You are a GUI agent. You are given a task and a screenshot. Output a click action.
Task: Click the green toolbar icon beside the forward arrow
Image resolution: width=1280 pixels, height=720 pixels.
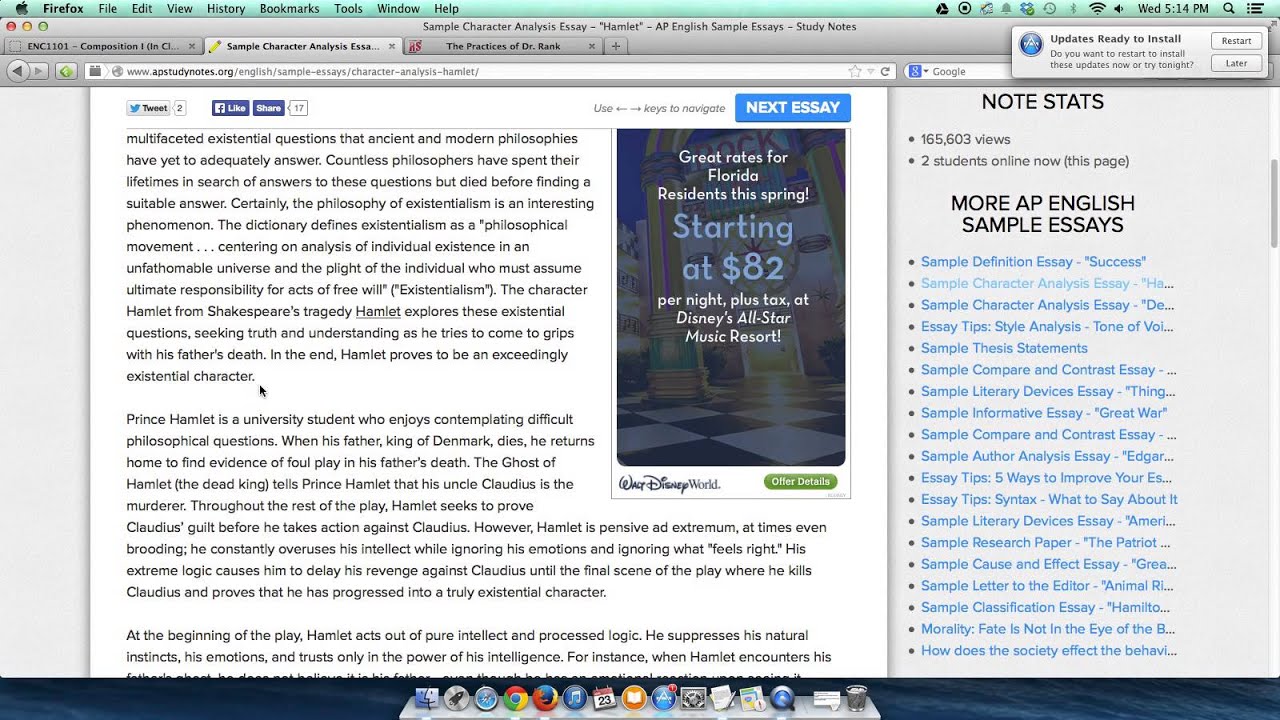65,71
